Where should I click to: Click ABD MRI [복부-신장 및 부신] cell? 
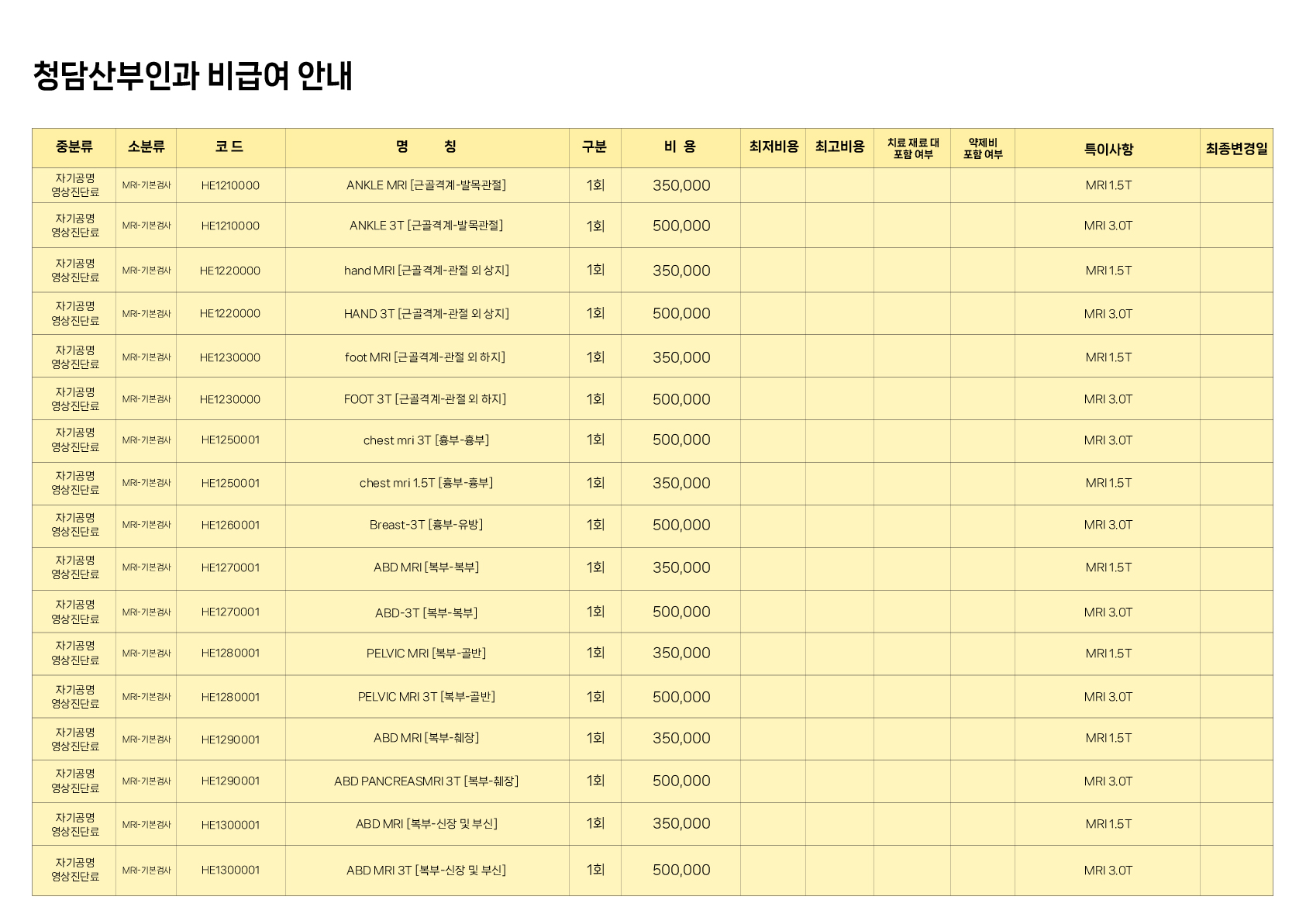[426, 824]
